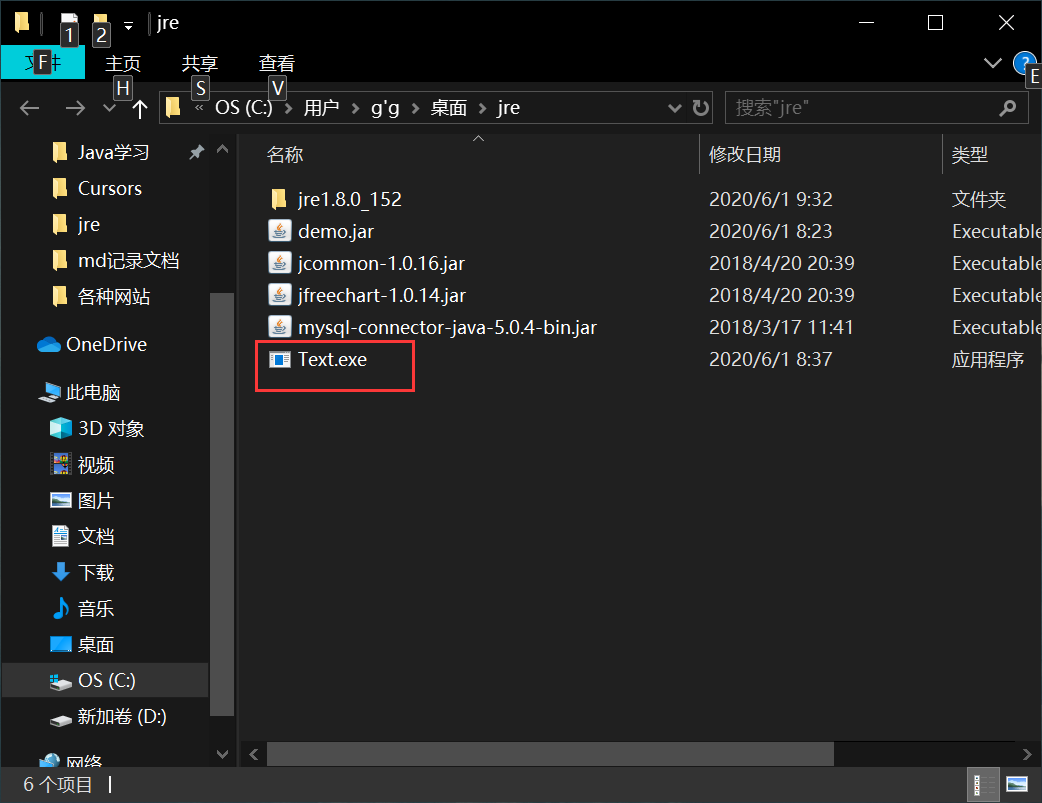This screenshot has height=803, width=1042.
Task: Switch to large thumbnails view icon
Action: [1017, 785]
